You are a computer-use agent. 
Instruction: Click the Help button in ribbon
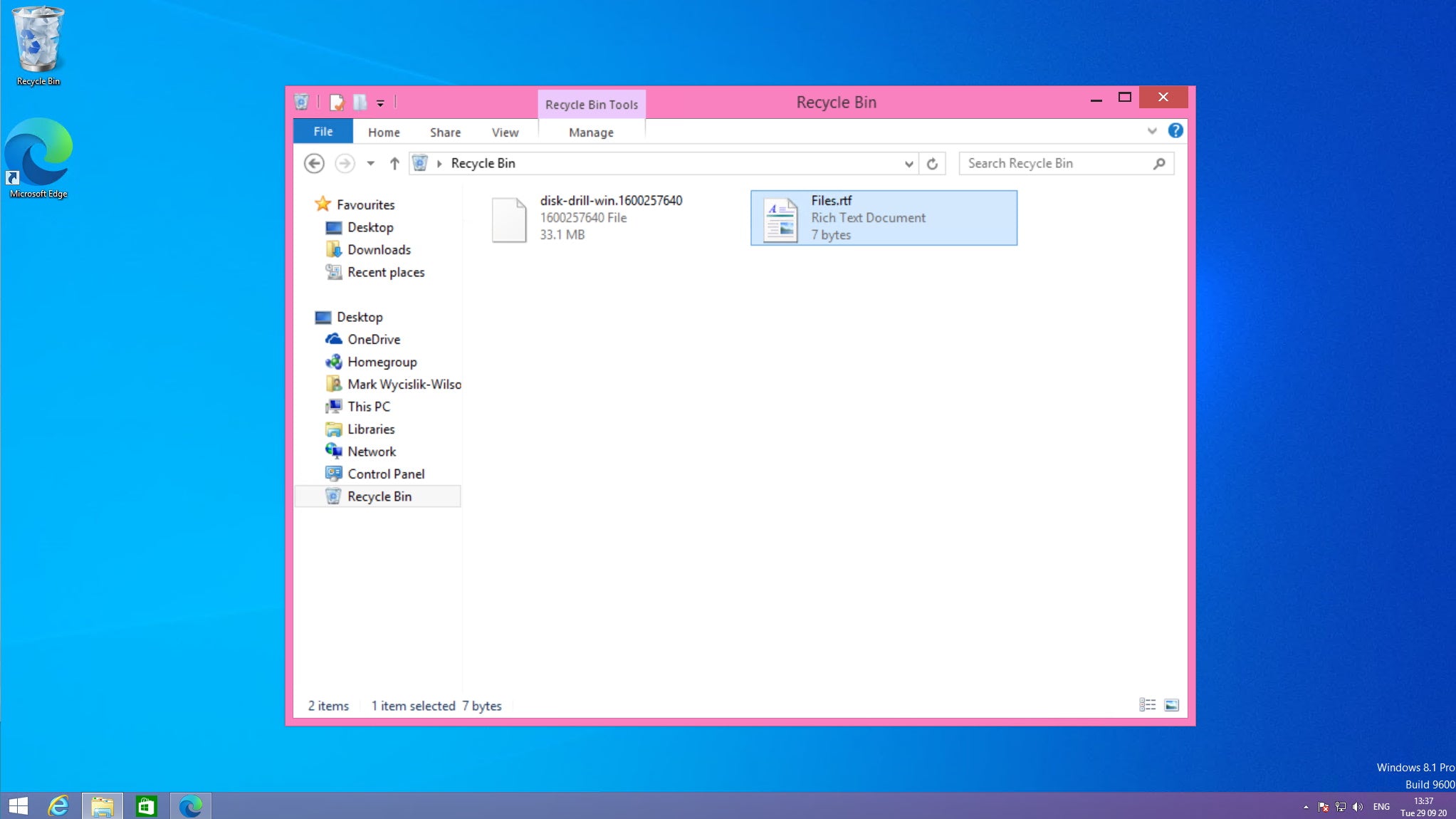(1175, 131)
